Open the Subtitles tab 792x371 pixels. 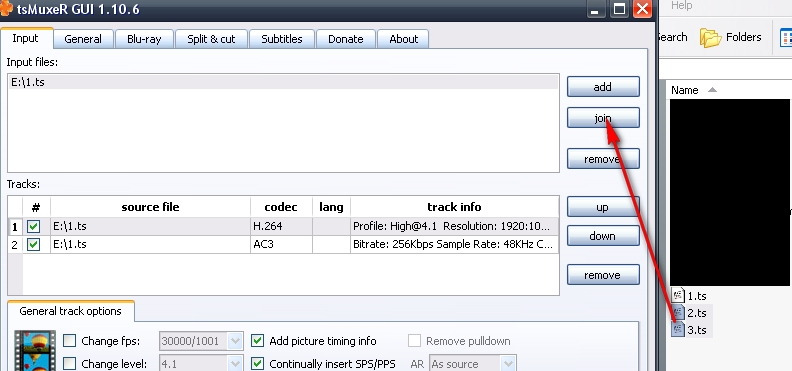(x=282, y=39)
